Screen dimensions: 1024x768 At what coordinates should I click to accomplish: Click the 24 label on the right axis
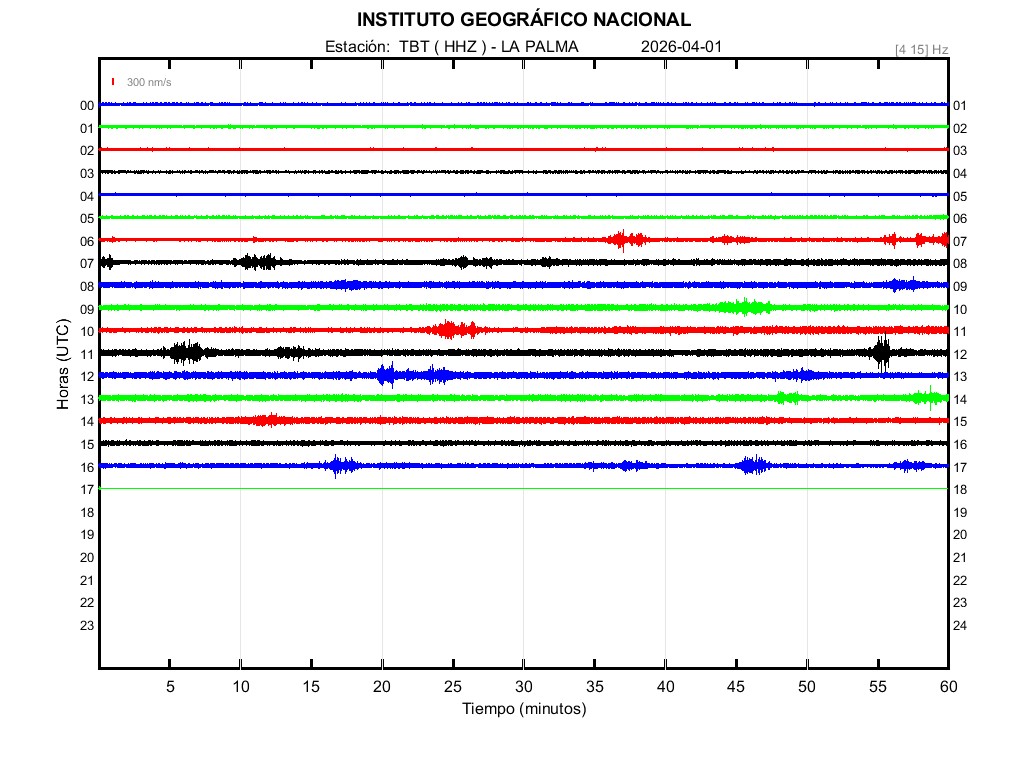[x=958, y=626]
